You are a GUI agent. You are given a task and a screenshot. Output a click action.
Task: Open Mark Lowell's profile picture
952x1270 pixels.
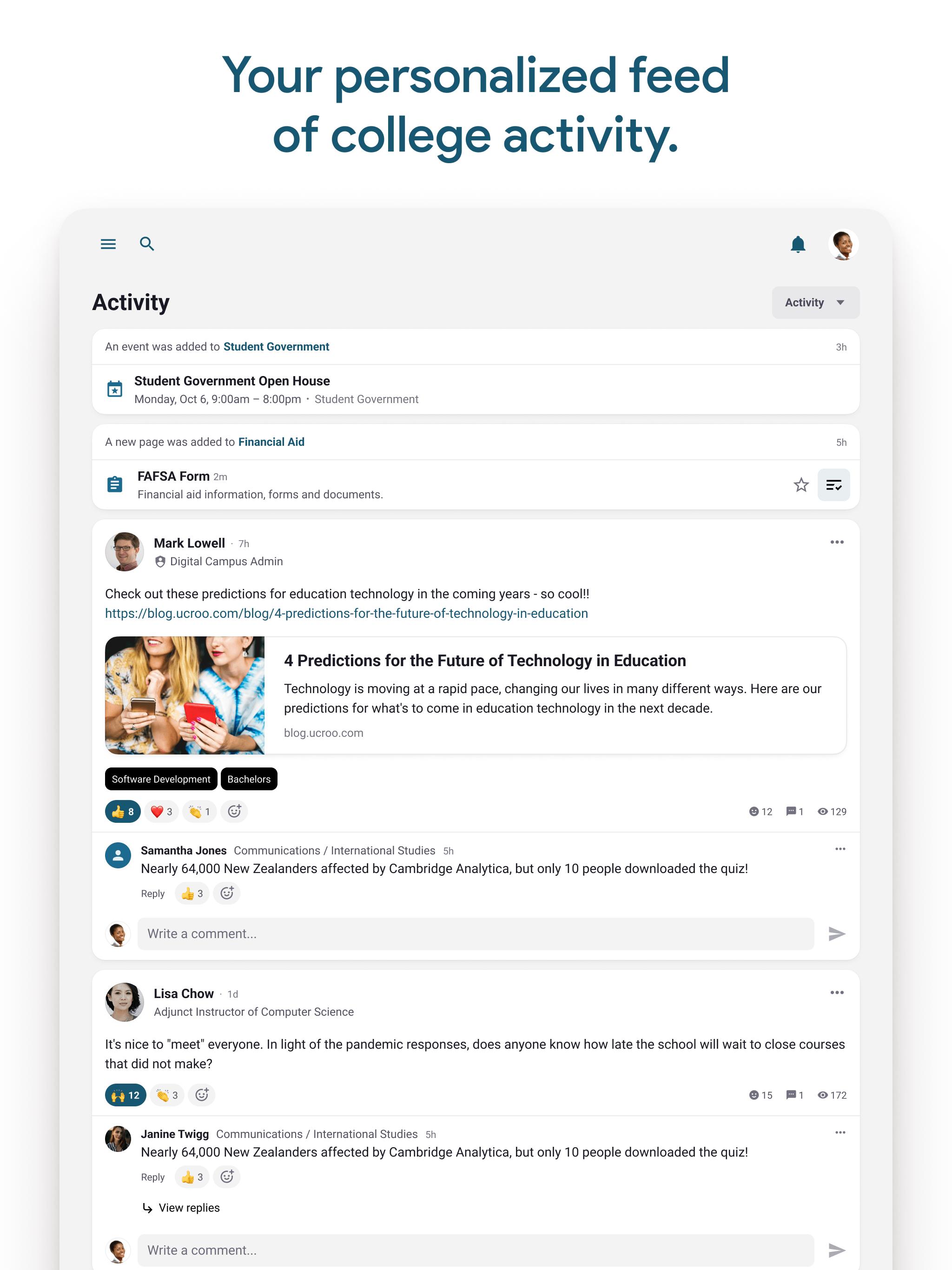pos(124,552)
